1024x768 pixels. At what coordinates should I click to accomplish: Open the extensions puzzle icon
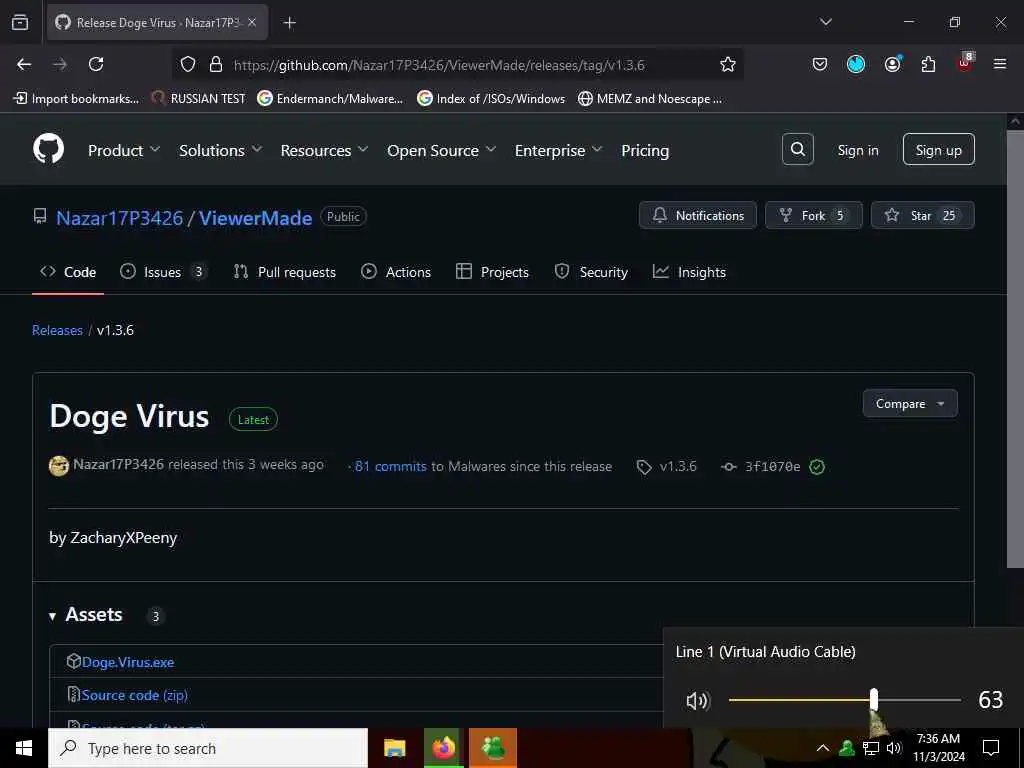pos(928,64)
